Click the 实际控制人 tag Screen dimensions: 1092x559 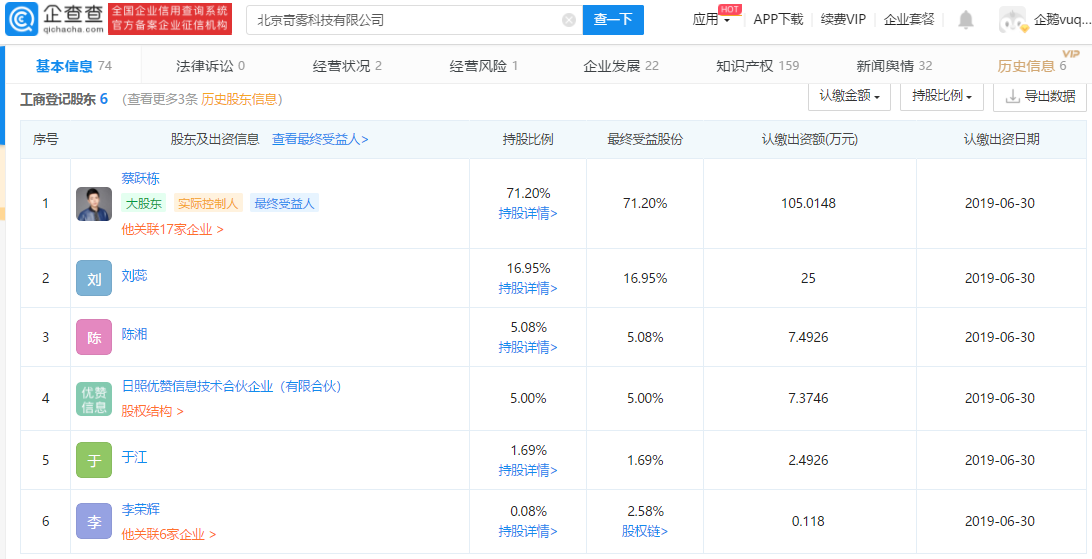coord(208,203)
